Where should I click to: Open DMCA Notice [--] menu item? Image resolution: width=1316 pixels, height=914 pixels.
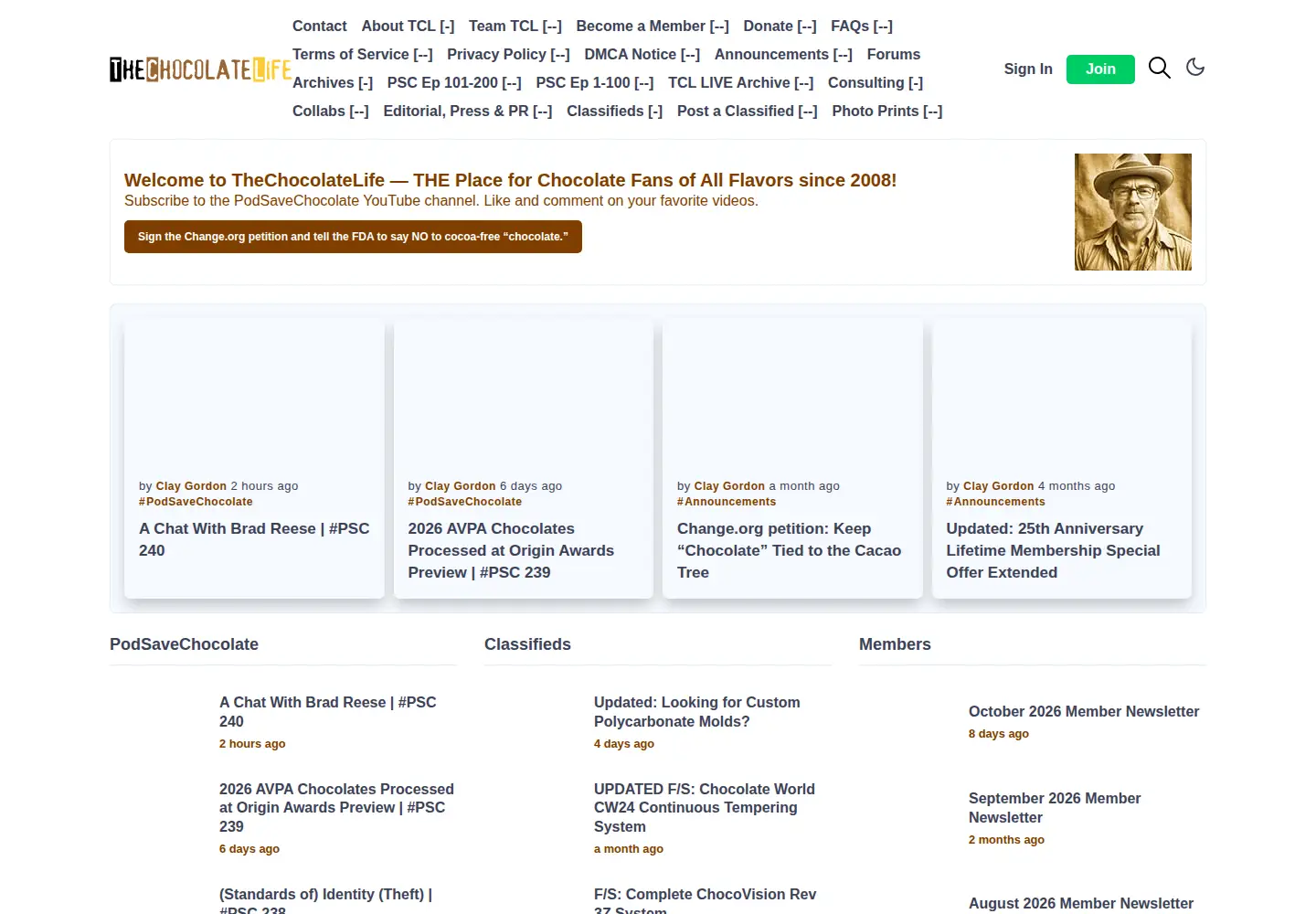pyautogui.click(x=642, y=55)
